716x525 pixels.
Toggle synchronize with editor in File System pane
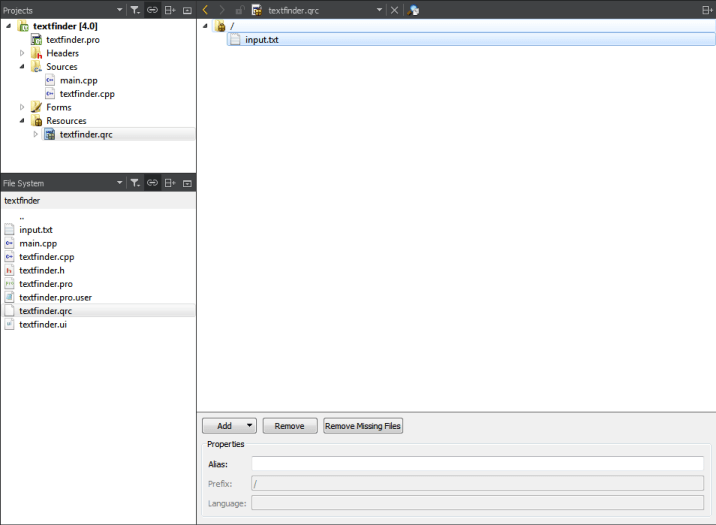pos(152,183)
